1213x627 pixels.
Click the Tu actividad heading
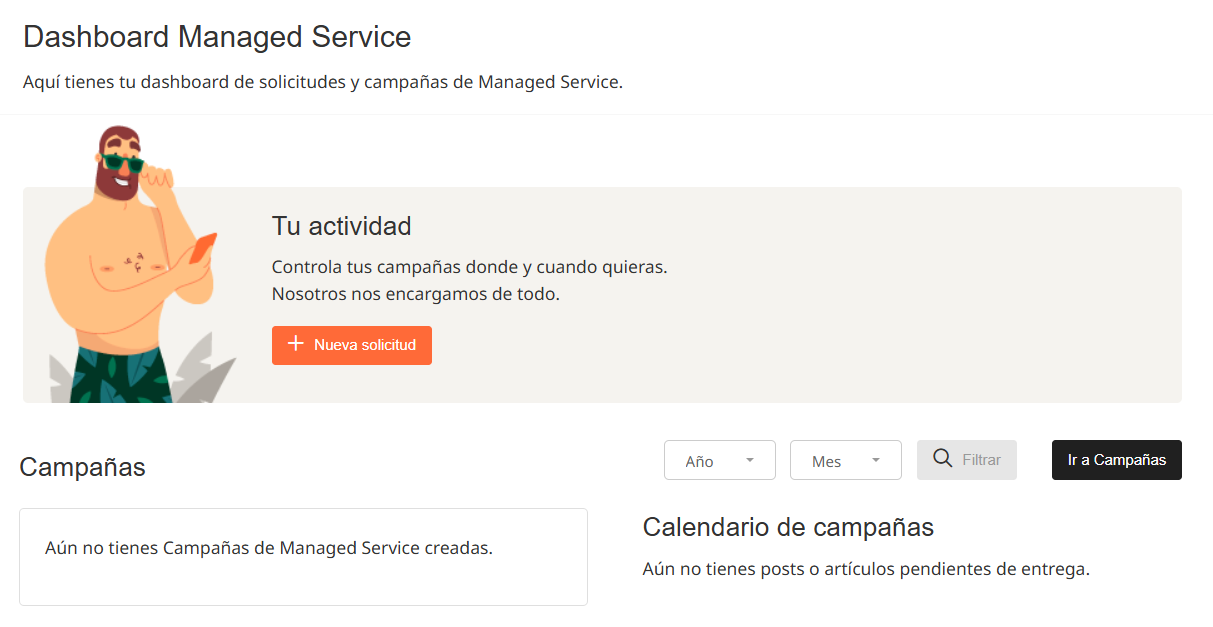coord(341,226)
